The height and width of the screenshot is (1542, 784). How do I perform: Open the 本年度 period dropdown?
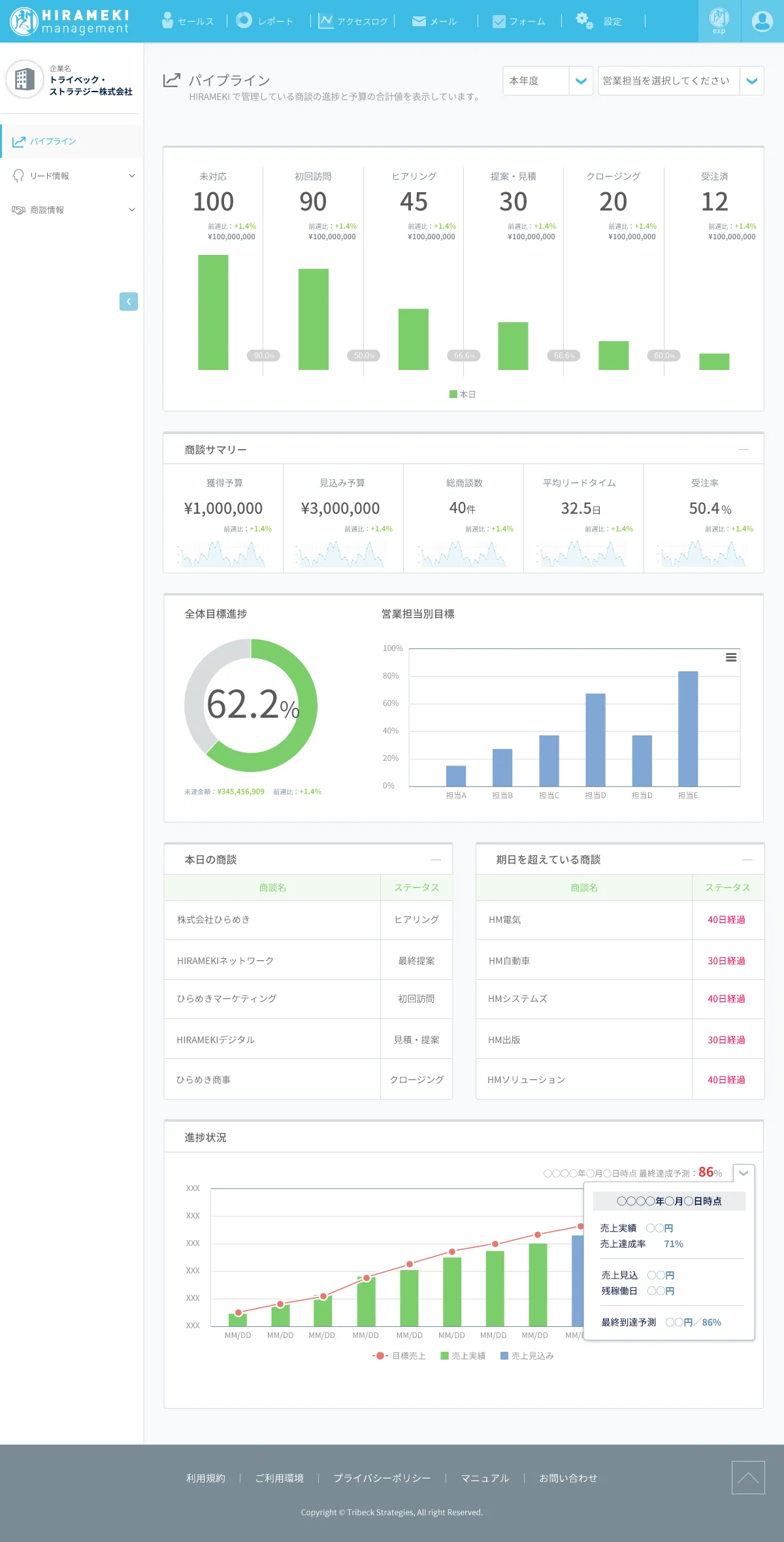point(547,81)
